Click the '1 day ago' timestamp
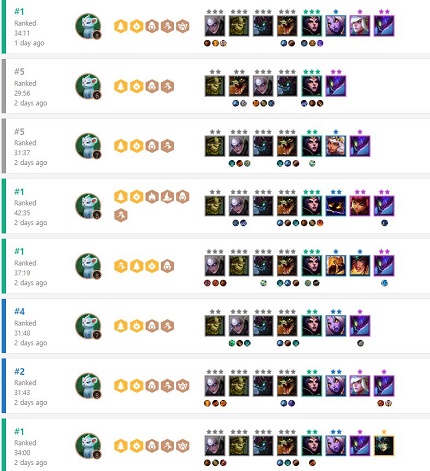This screenshot has width=430, height=471. [29, 43]
